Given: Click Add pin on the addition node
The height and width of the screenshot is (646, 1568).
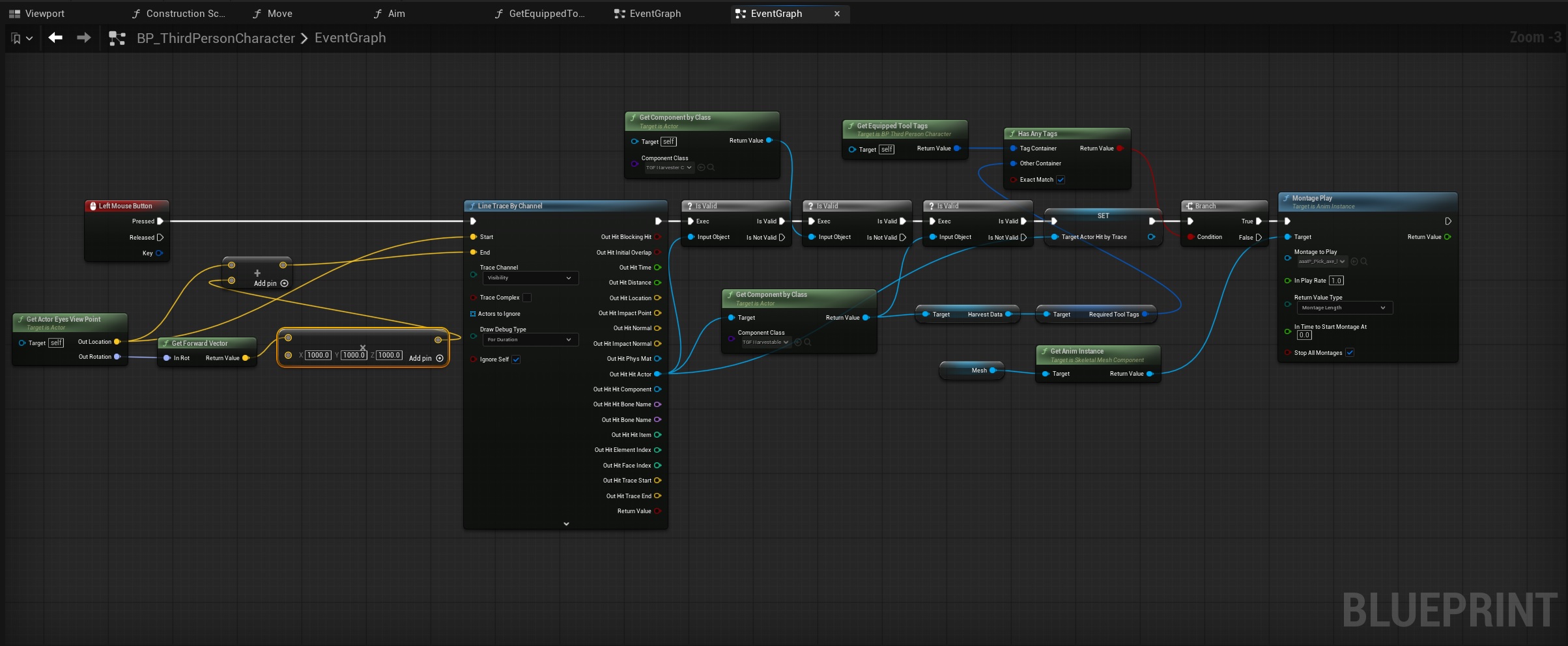Looking at the screenshot, I should pyautogui.click(x=271, y=283).
